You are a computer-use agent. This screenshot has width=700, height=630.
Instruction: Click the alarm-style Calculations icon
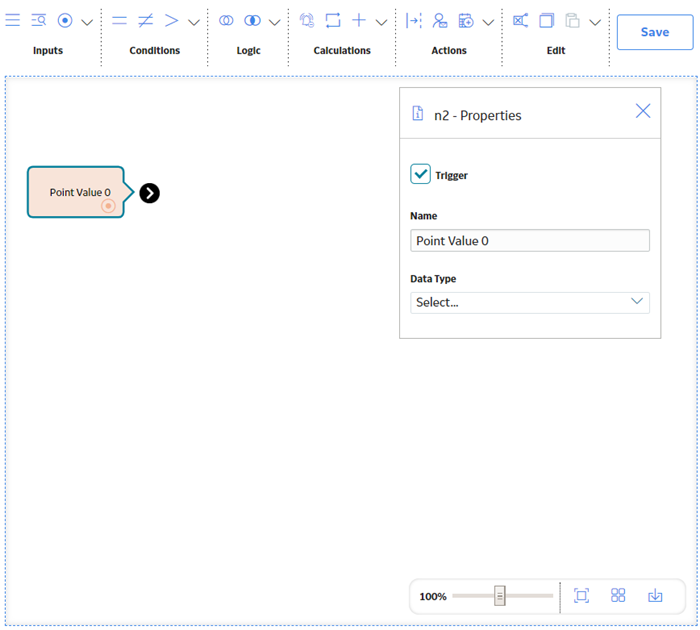click(307, 21)
